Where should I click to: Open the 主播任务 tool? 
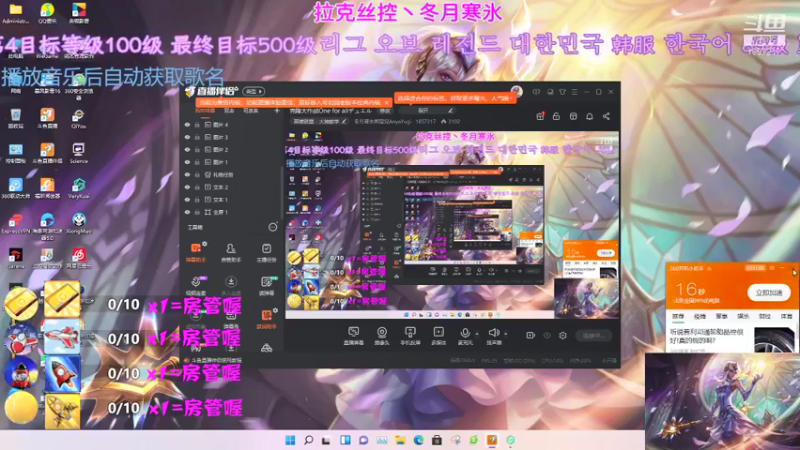pyautogui.click(x=266, y=253)
